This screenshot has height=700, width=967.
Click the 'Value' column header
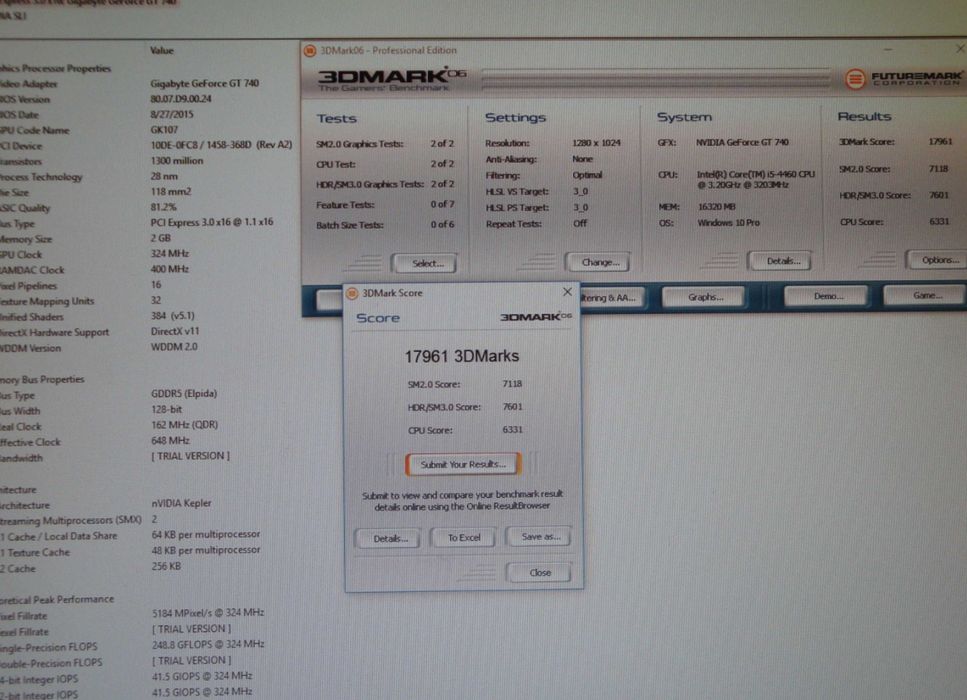[x=162, y=51]
